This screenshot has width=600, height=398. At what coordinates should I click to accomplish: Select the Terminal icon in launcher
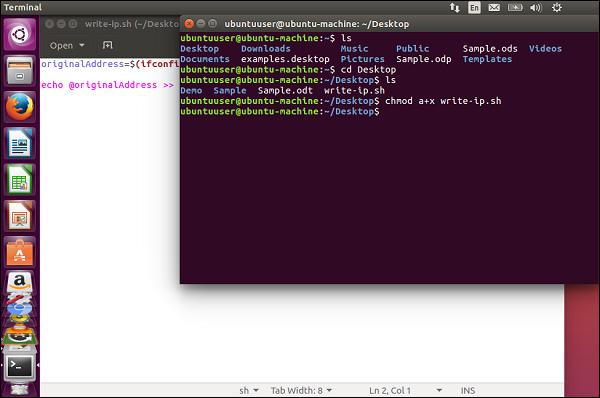[20, 367]
